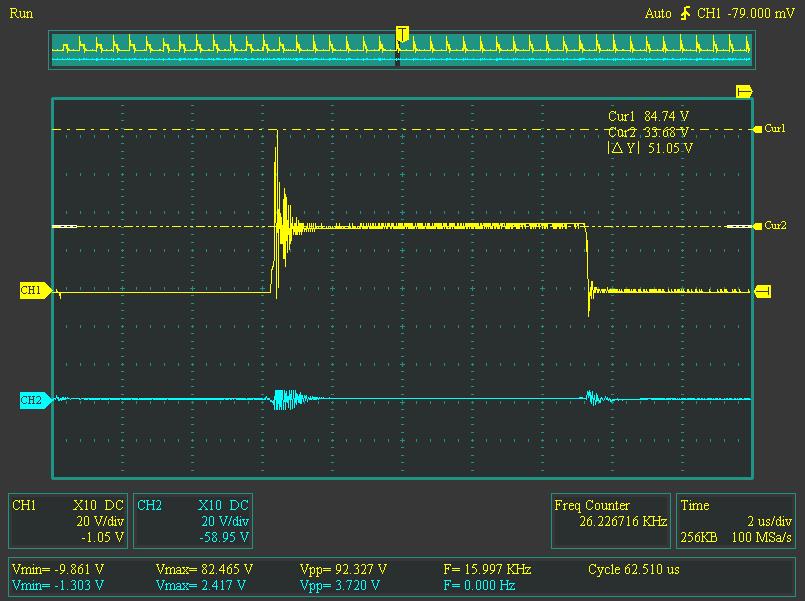Click the yellow trigger level arrow at right edge
This screenshot has height=601, width=805.
[x=762, y=291]
